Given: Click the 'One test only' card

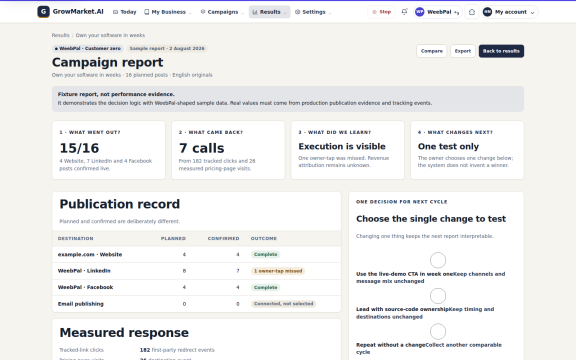Looking at the screenshot, I should pos(467,150).
